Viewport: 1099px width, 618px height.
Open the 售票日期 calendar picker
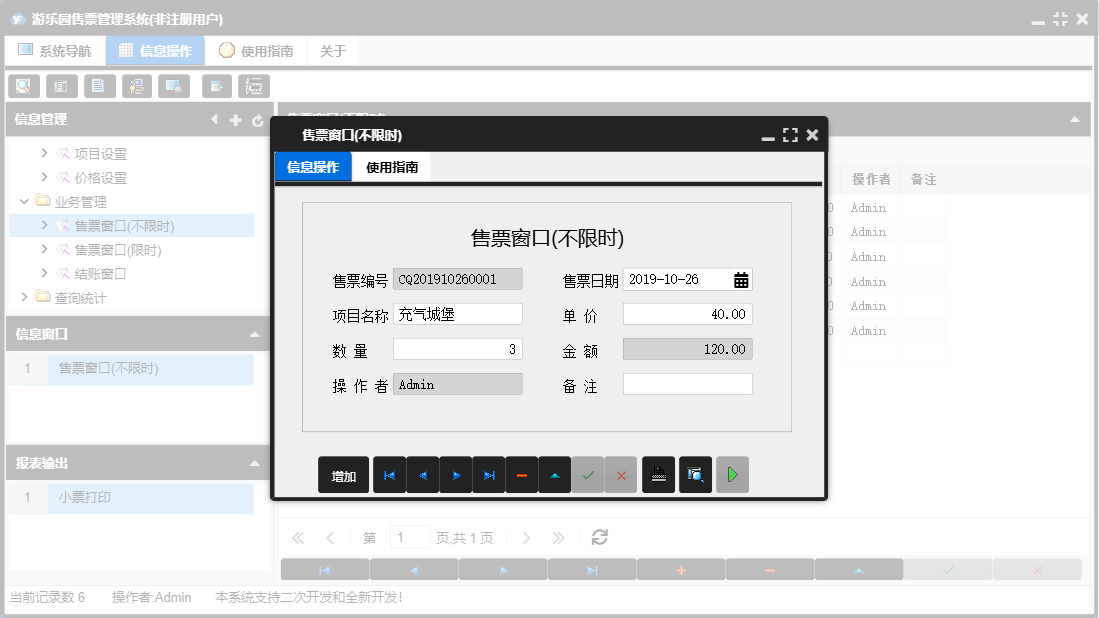pos(741,279)
